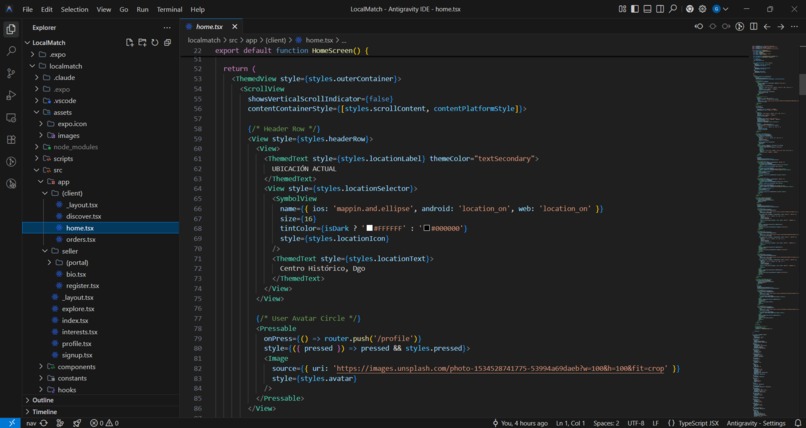Open the Edit menu
Viewport: 806px width, 428px height.
tap(47, 9)
